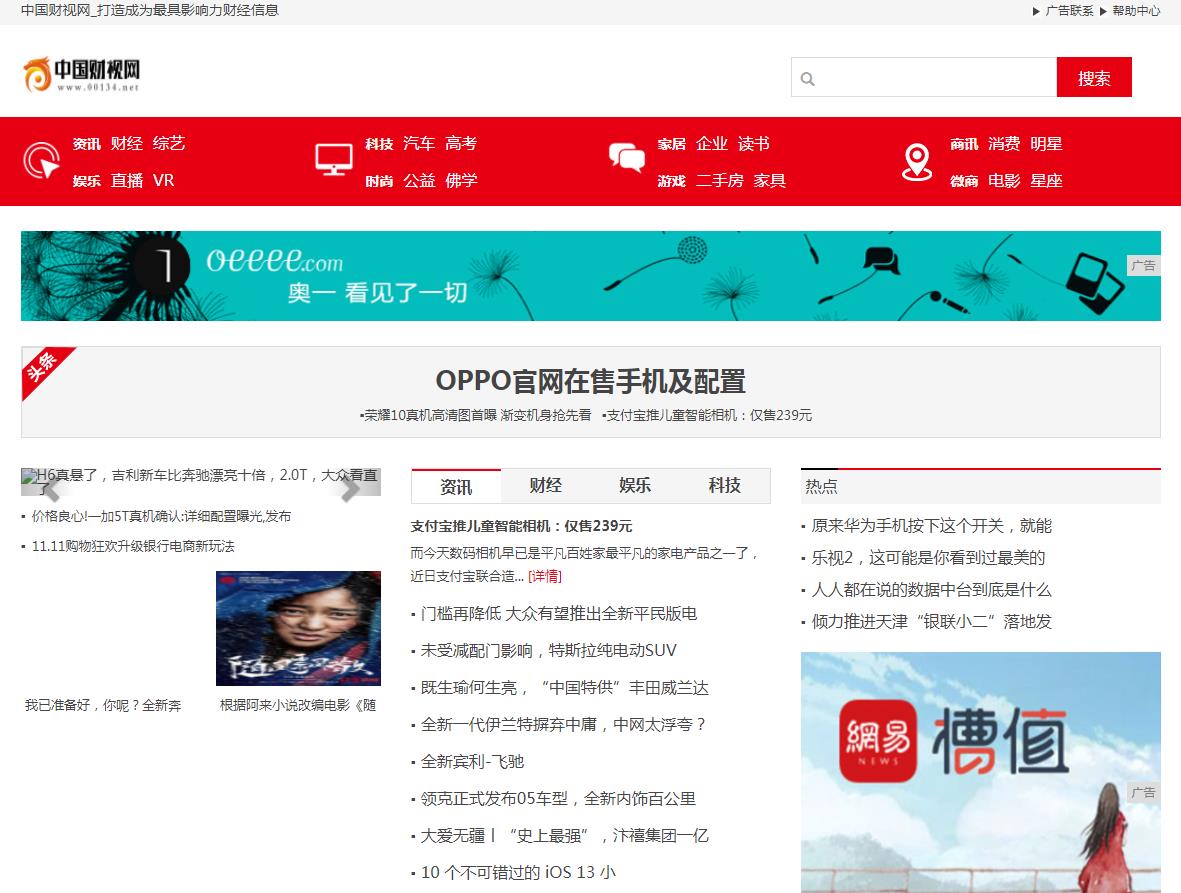
Task: Open hot topic 人人都在说的数据中台到底是什么
Action: click(932, 590)
